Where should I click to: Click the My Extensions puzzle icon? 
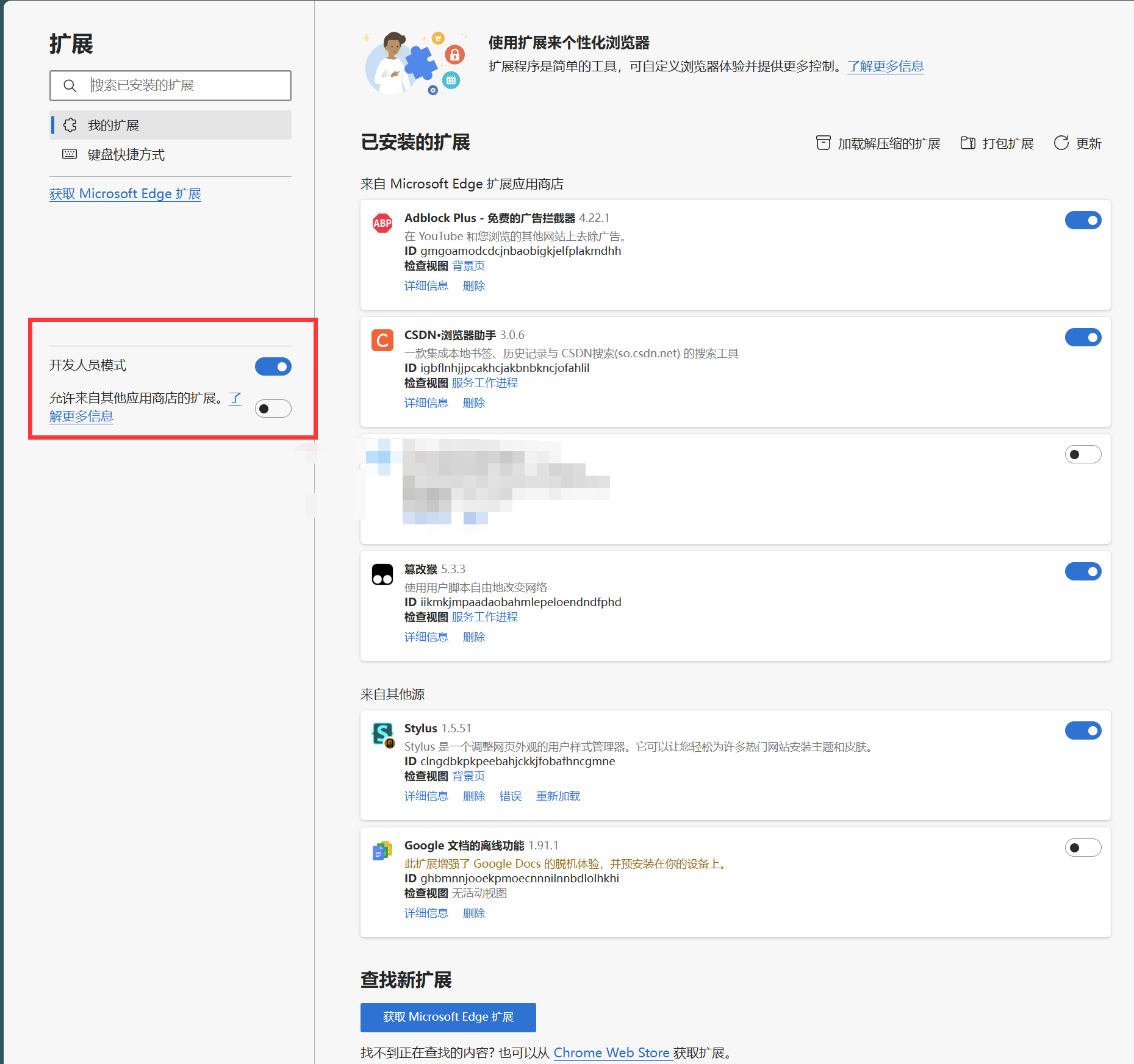70,125
